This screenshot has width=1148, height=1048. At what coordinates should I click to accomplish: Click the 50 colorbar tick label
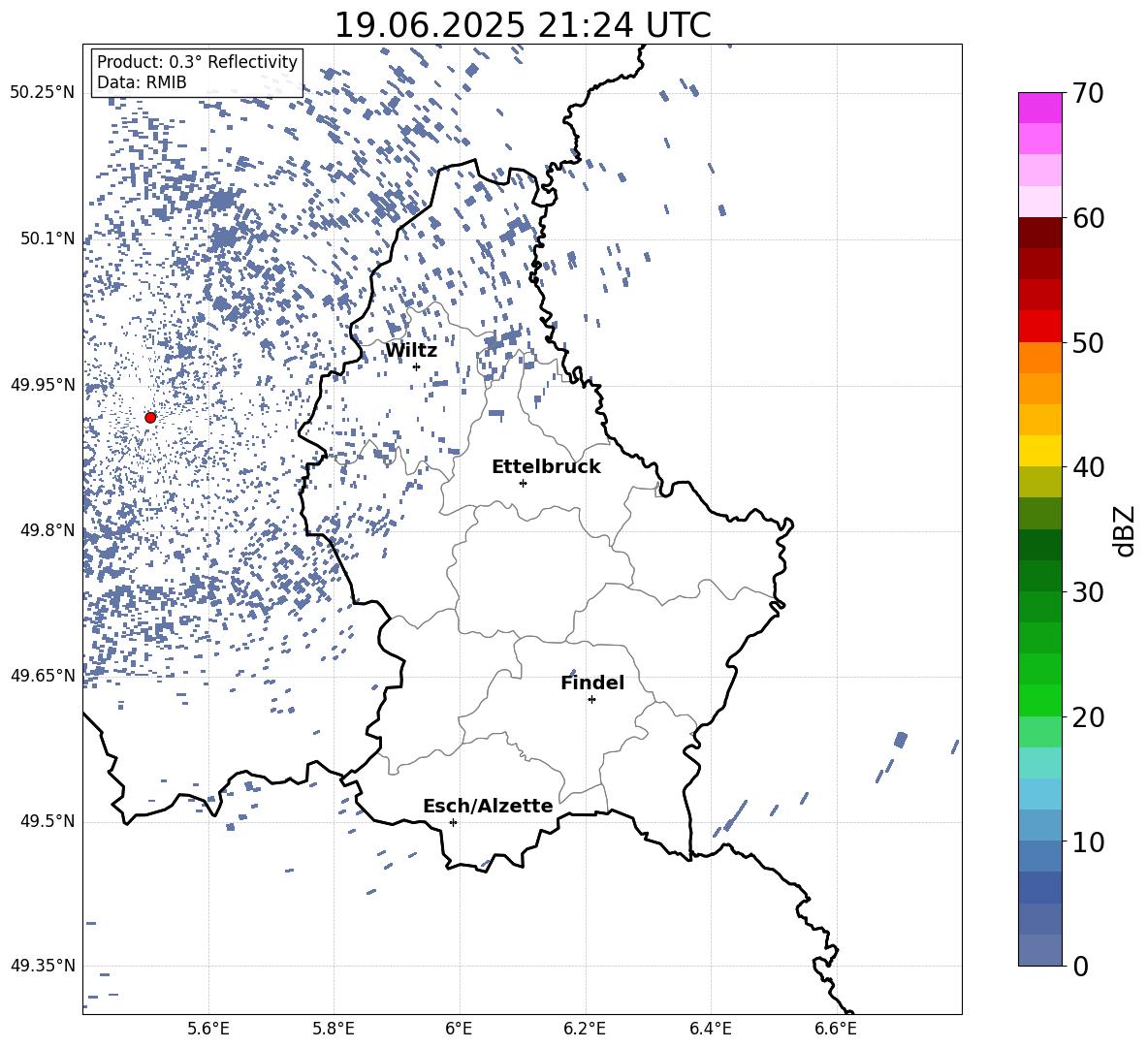click(1088, 342)
